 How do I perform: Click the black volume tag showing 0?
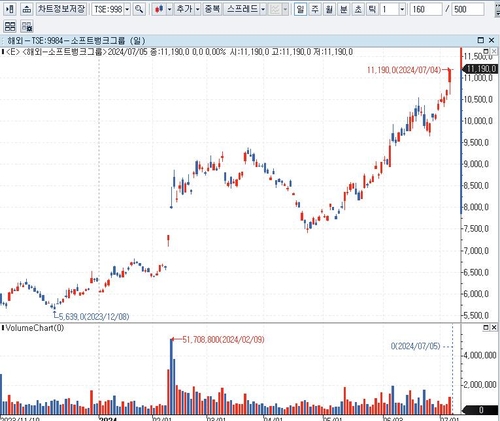tap(480, 410)
